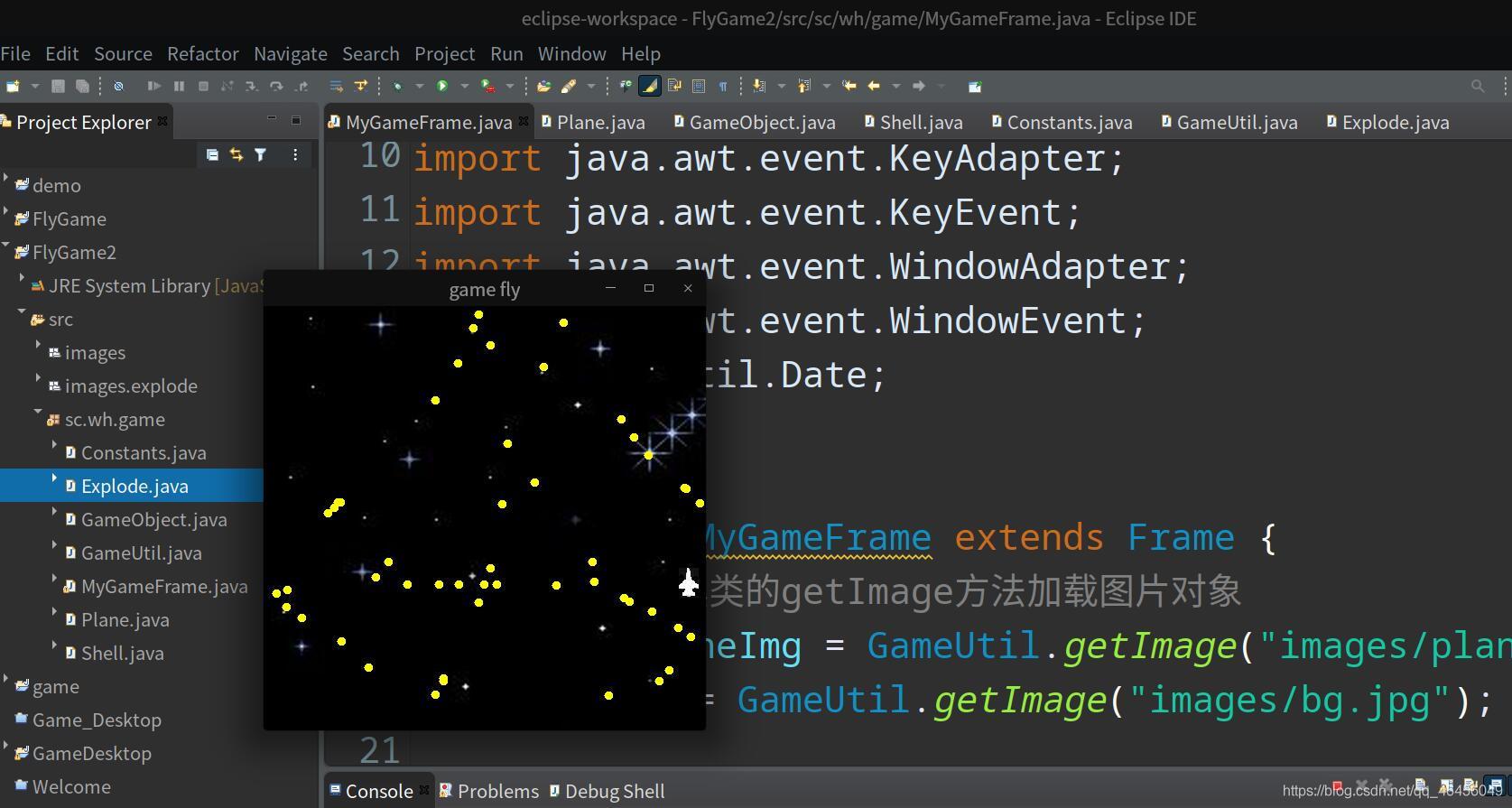This screenshot has width=1512, height=808.
Task: Open the Problems view tab
Action: 489,791
